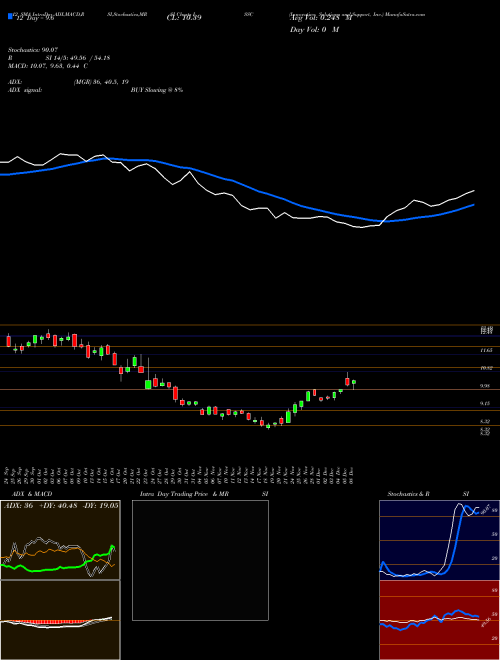Open the blue Stochastics chart panel
Screen dimensions: 500x660
pyautogui.click(x=439, y=540)
